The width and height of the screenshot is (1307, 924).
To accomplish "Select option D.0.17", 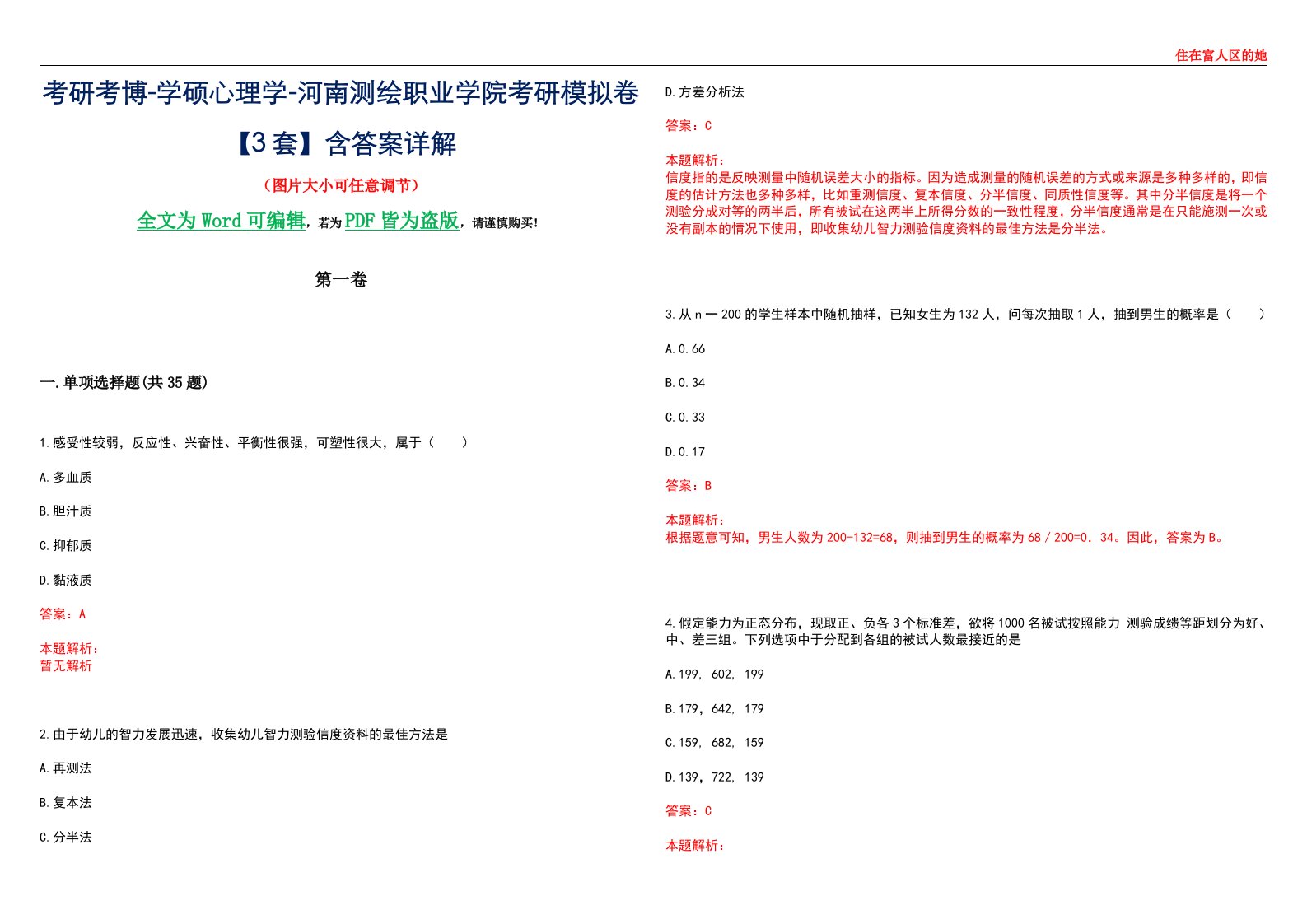I will (x=685, y=452).
